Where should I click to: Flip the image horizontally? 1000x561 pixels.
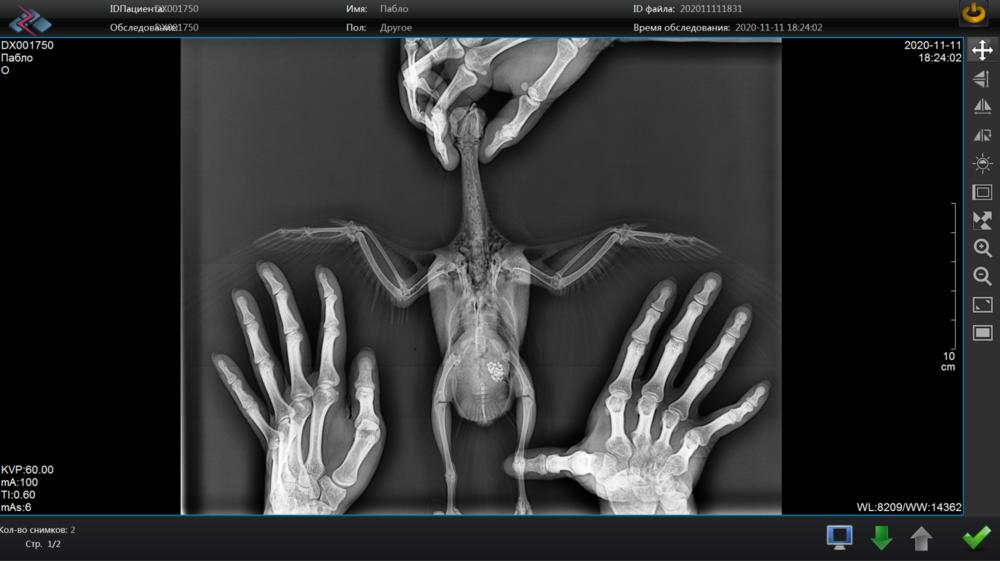click(982, 106)
